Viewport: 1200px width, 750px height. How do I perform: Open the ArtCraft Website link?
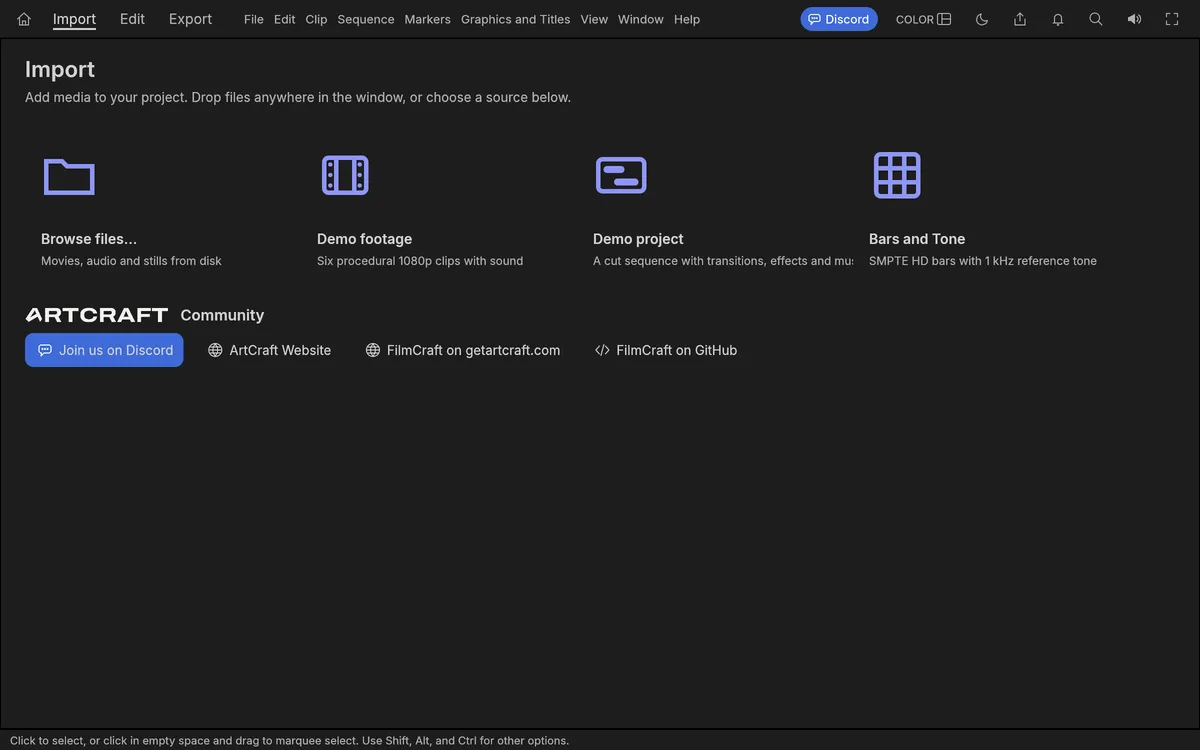(x=269, y=350)
